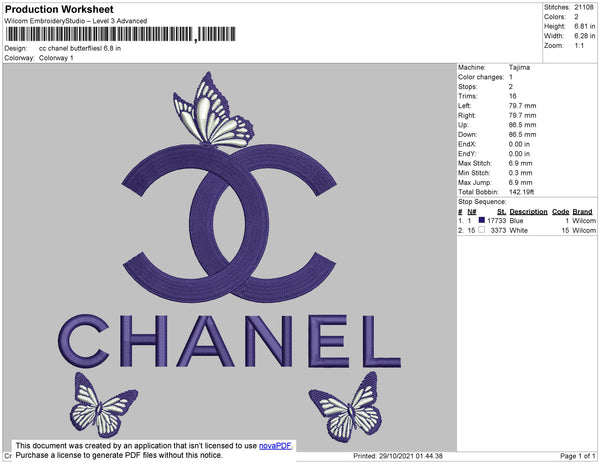Click the Max Stitch value 6.9 mm
This screenshot has height=464, width=600.
(x=520, y=163)
